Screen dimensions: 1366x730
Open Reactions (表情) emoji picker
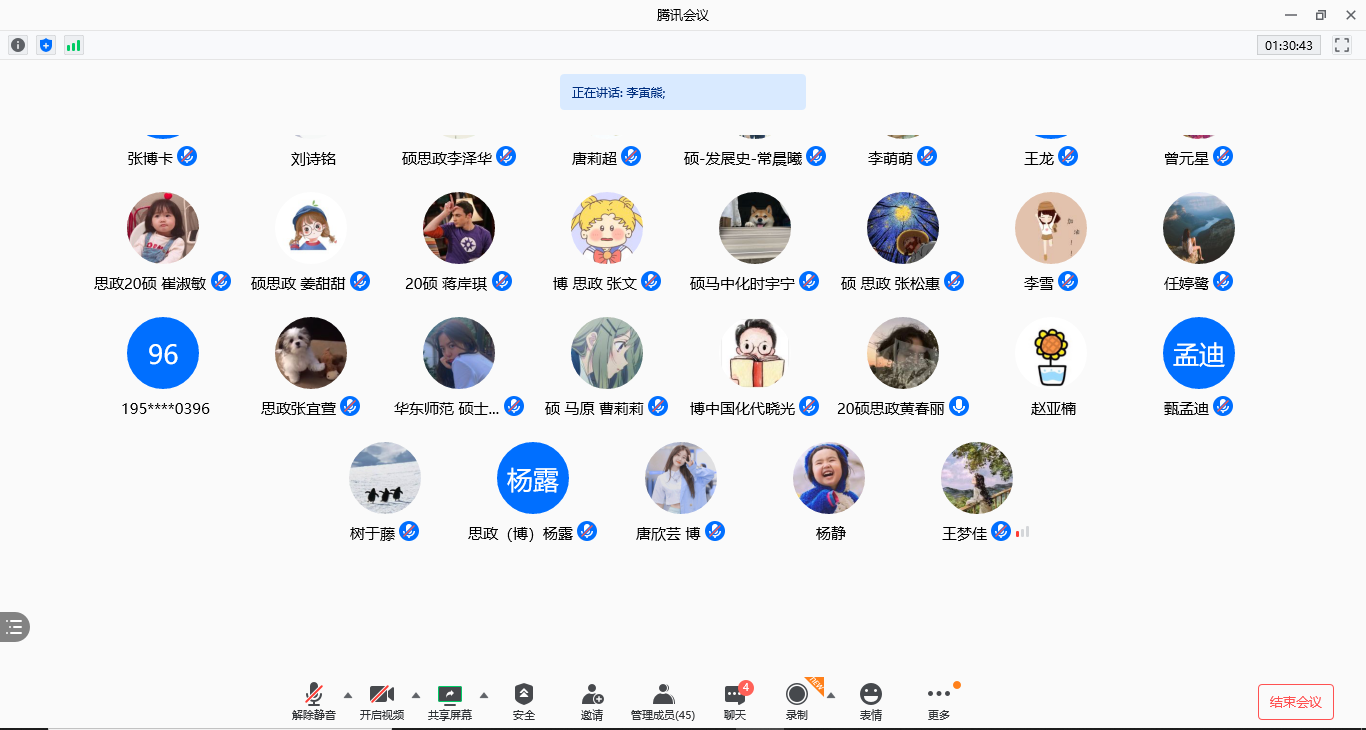(x=871, y=701)
